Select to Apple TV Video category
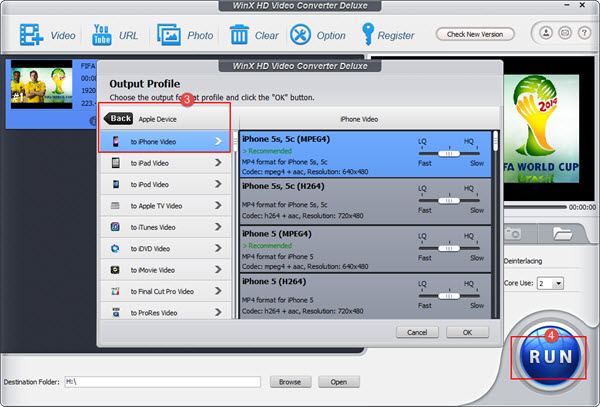The width and height of the screenshot is (600, 407). pyautogui.click(x=166, y=206)
